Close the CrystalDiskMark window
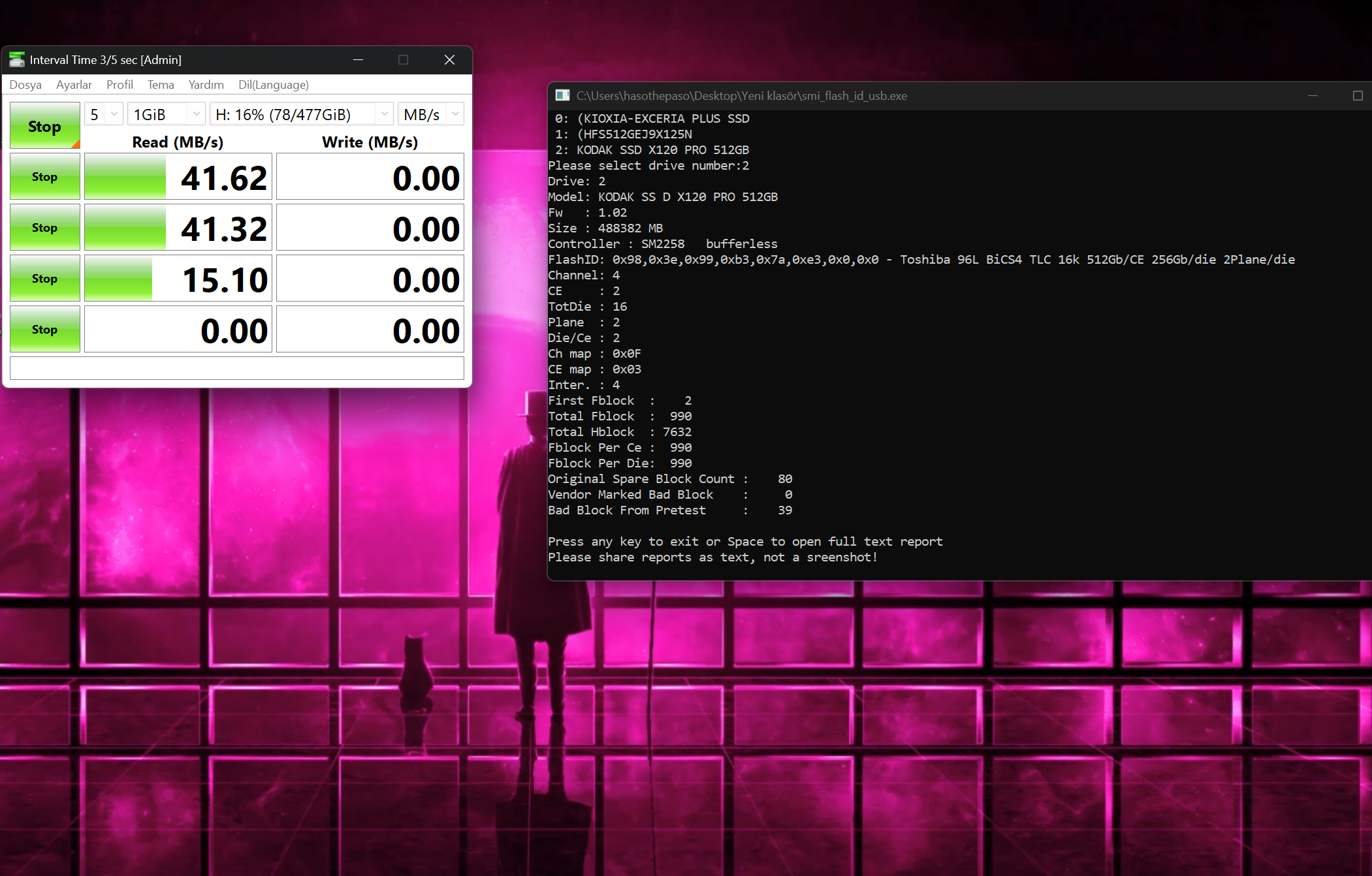Image resolution: width=1372 pixels, height=876 pixels. 449,59
